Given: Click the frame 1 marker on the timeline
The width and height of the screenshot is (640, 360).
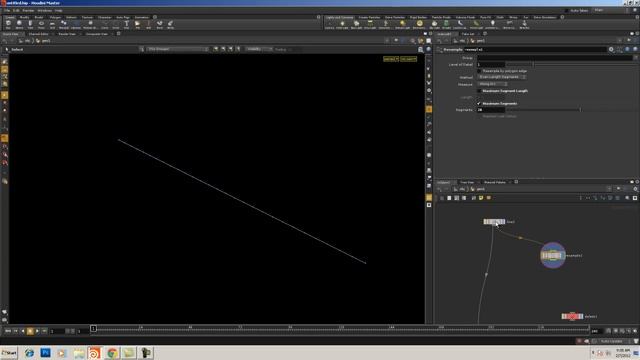Looking at the screenshot, I should coord(93,328).
